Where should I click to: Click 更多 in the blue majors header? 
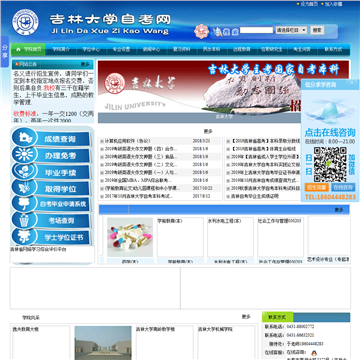[x=339, y=210]
